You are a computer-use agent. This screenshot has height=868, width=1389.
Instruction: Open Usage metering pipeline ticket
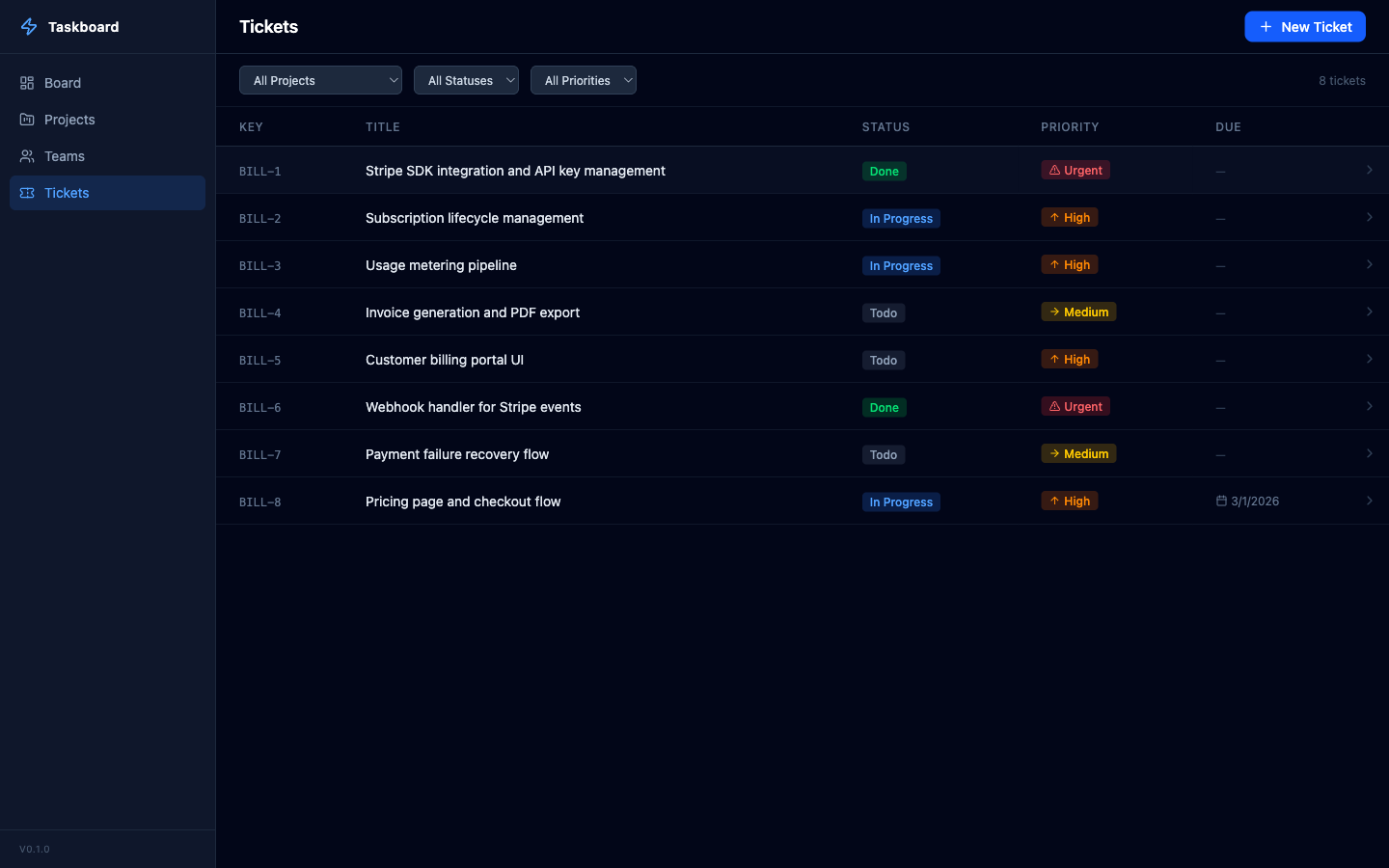pyautogui.click(x=441, y=265)
